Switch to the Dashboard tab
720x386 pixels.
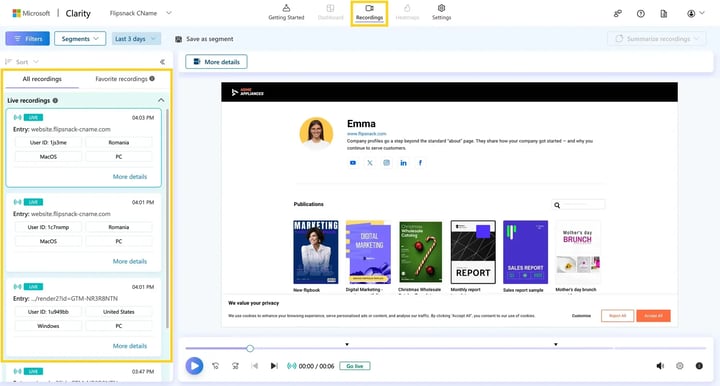(x=330, y=12)
